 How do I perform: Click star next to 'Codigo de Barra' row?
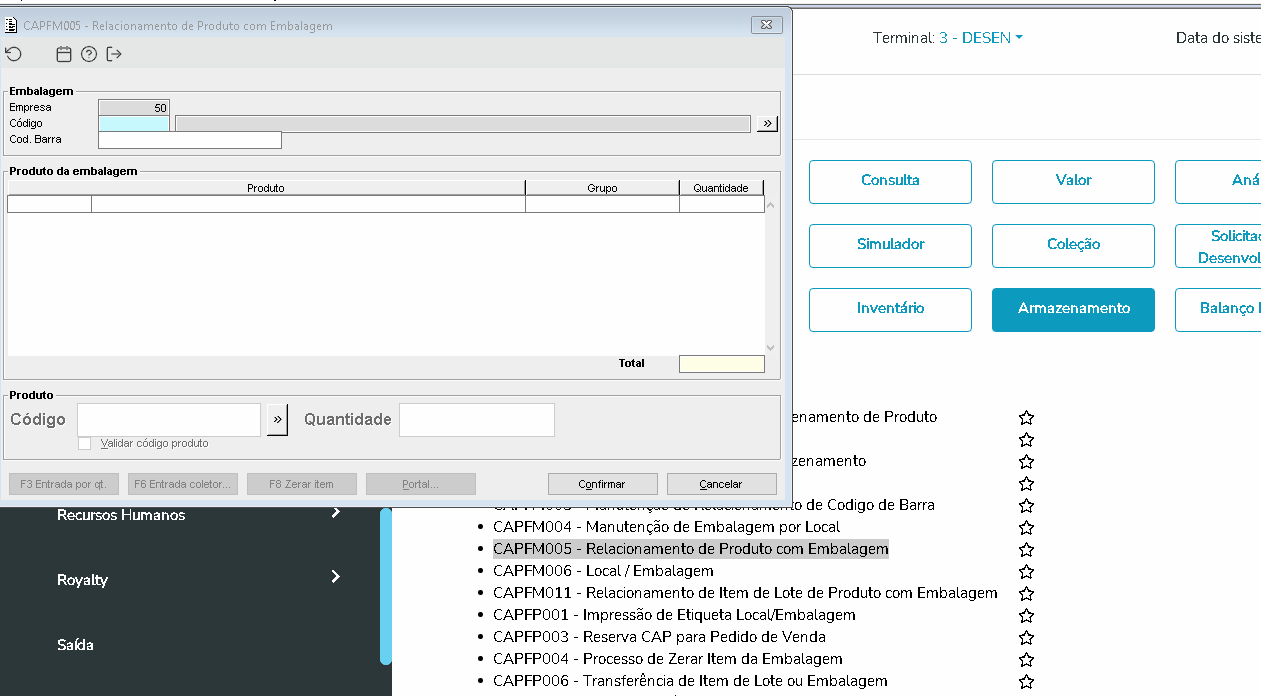point(1026,506)
